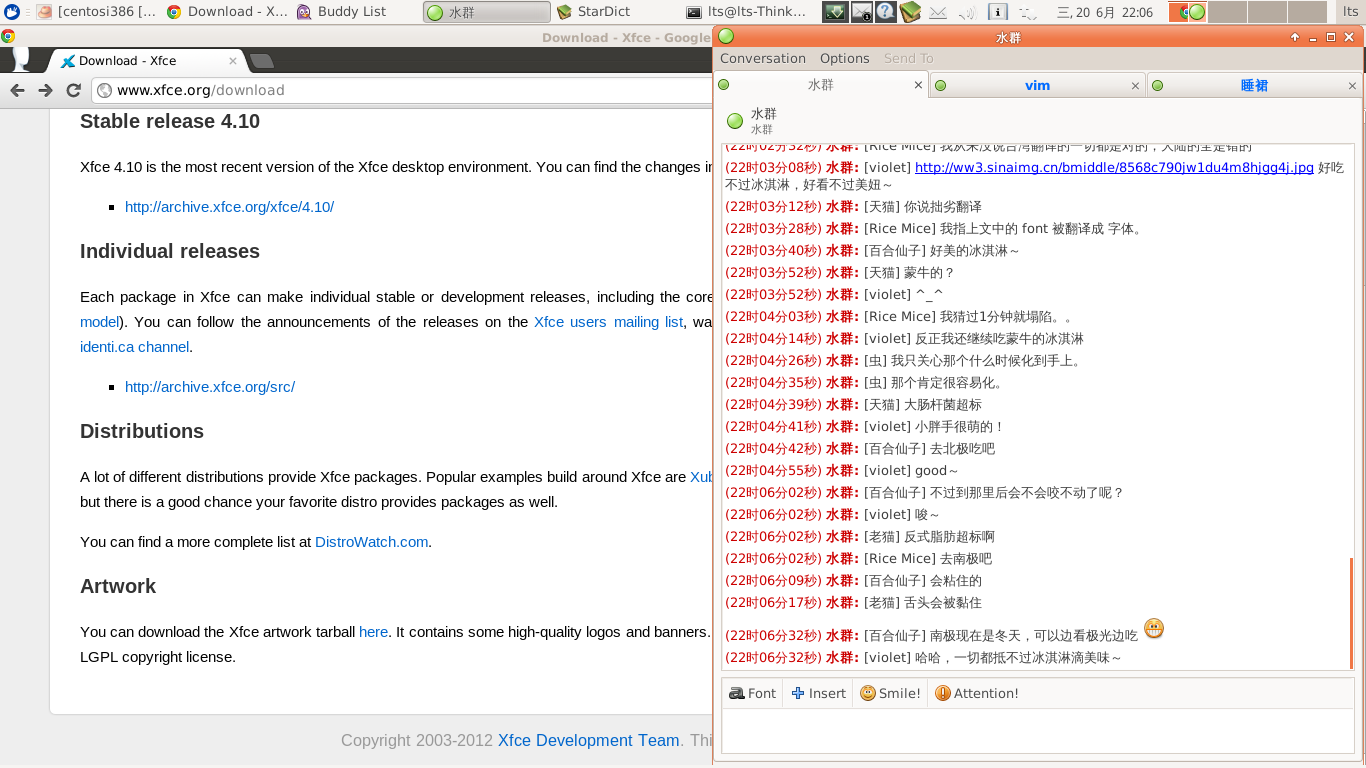Click the Pidgin window menu icon in title bar
Screen dimensions: 1366x768
[x=726, y=36]
